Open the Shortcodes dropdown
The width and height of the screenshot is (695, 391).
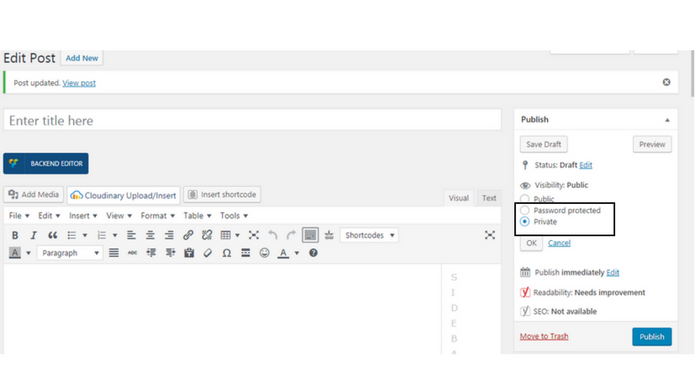pyautogui.click(x=369, y=235)
